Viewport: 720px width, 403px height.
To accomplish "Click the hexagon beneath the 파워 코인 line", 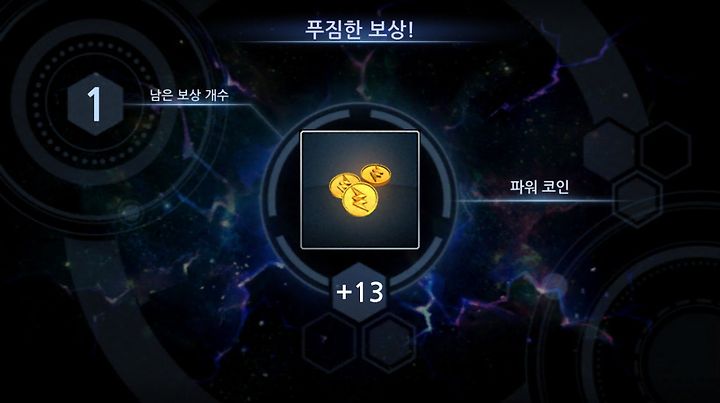I will click(x=638, y=198).
